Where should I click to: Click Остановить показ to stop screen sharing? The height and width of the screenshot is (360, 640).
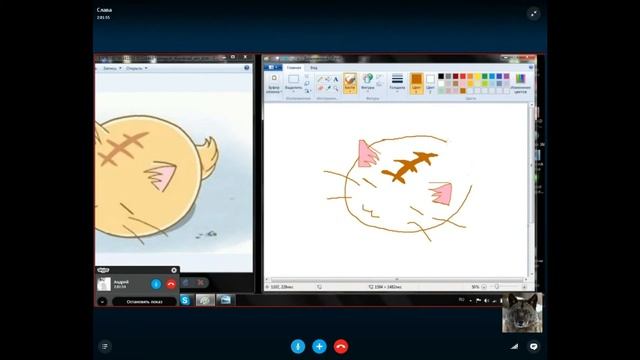(x=144, y=302)
